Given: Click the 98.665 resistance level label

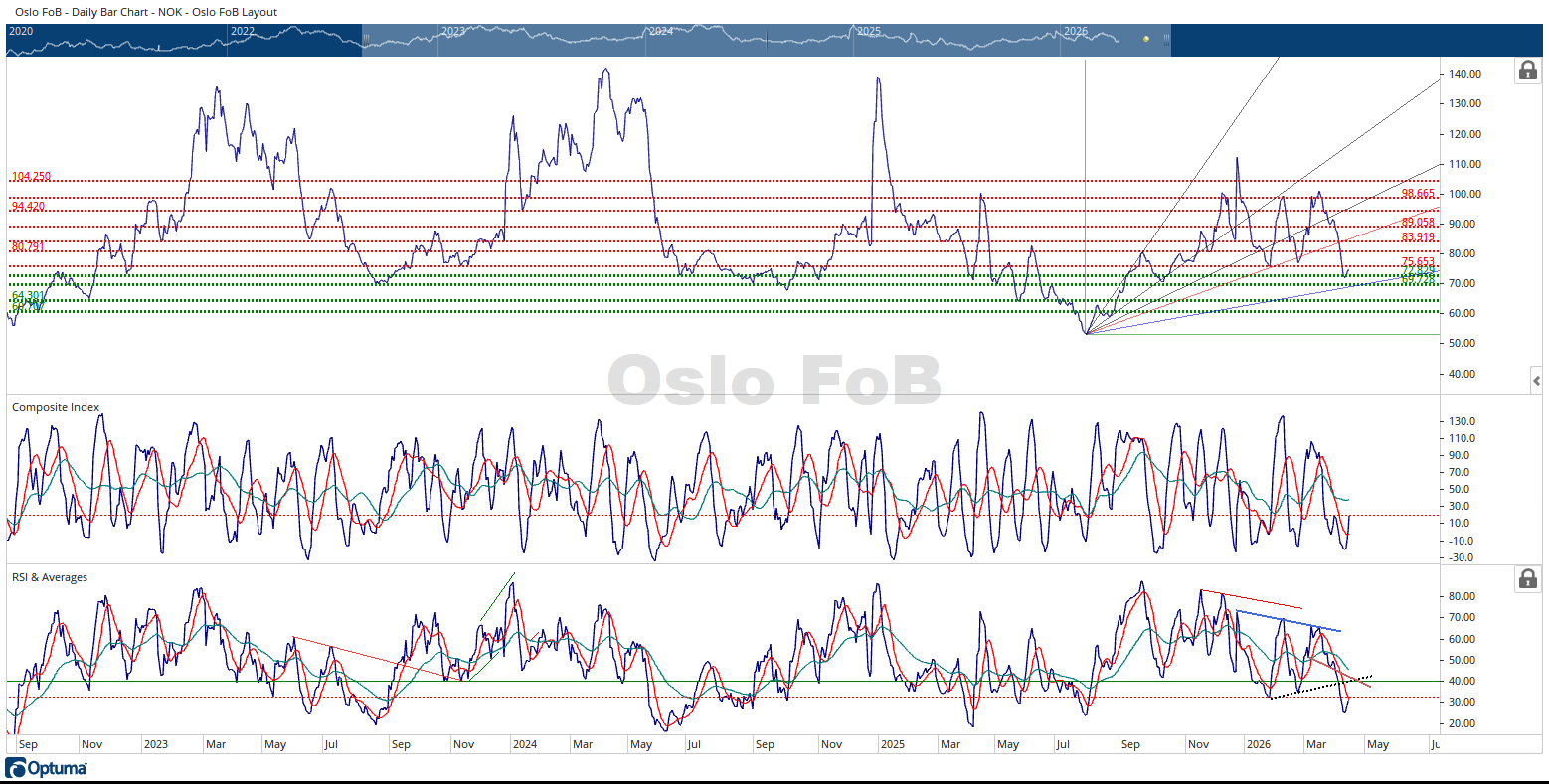Looking at the screenshot, I should click(1418, 193).
